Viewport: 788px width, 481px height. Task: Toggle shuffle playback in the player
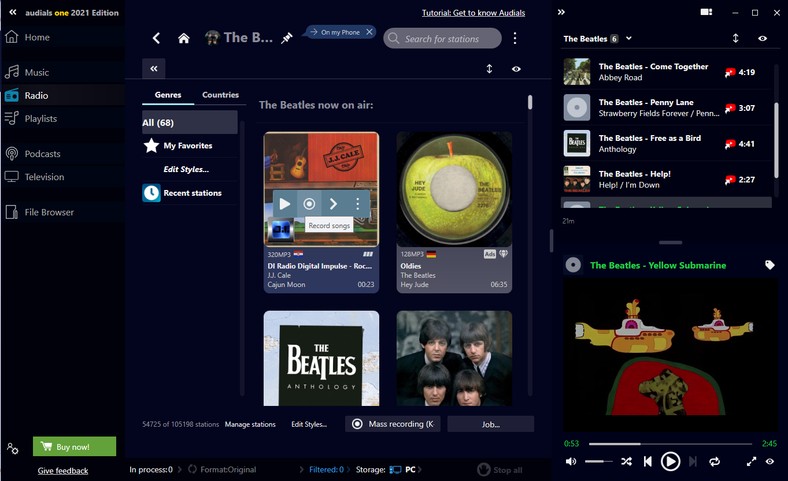[x=626, y=461]
